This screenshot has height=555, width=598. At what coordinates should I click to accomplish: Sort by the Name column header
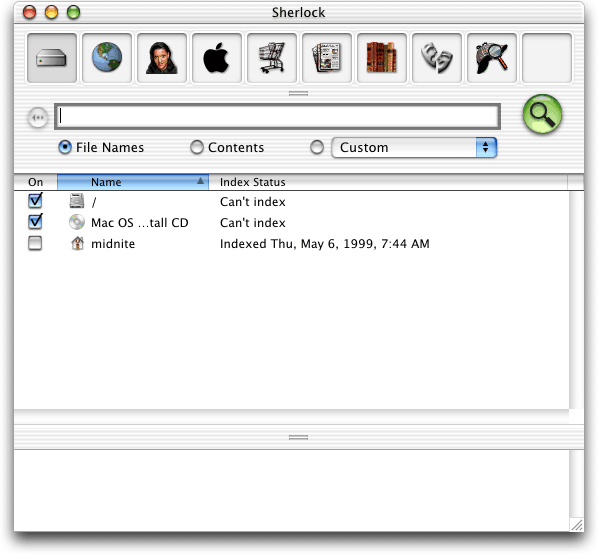(x=133, y=182)
